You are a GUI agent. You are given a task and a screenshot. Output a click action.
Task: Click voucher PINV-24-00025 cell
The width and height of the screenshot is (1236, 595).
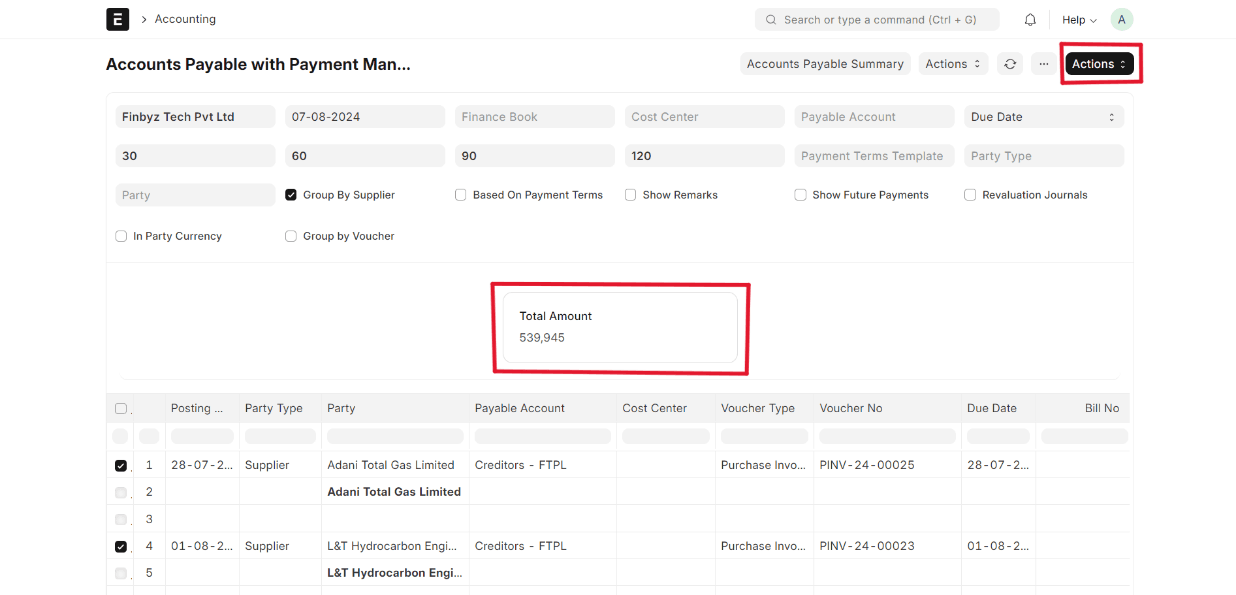click(867, 465)
